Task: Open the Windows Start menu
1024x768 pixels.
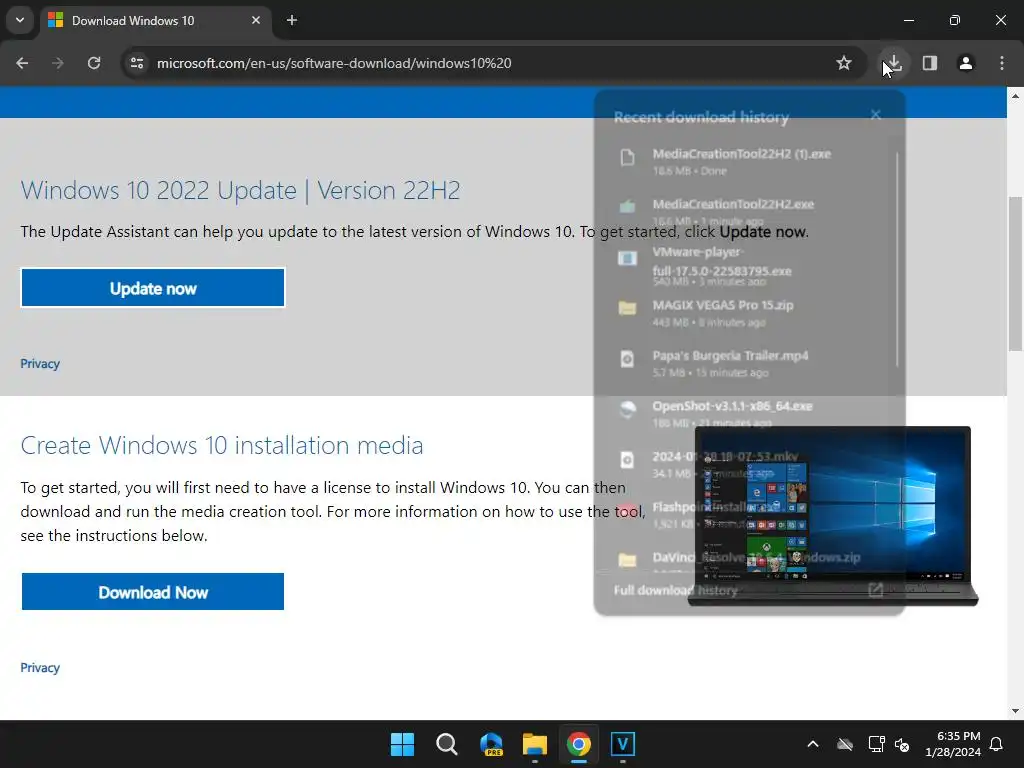Action: (402, 744)
